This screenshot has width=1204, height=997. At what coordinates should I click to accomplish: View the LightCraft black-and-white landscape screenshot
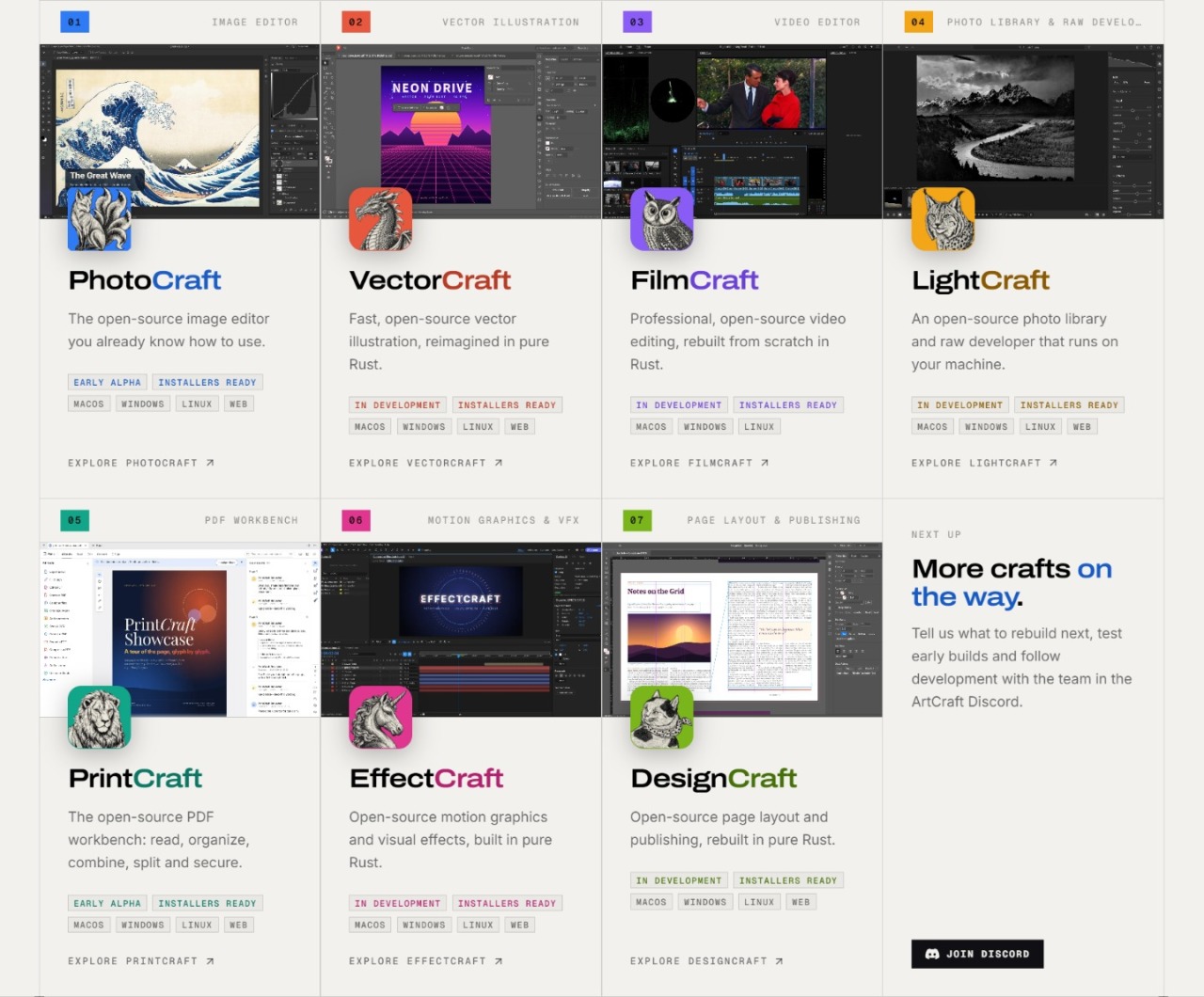click(x=1023, y=132)
